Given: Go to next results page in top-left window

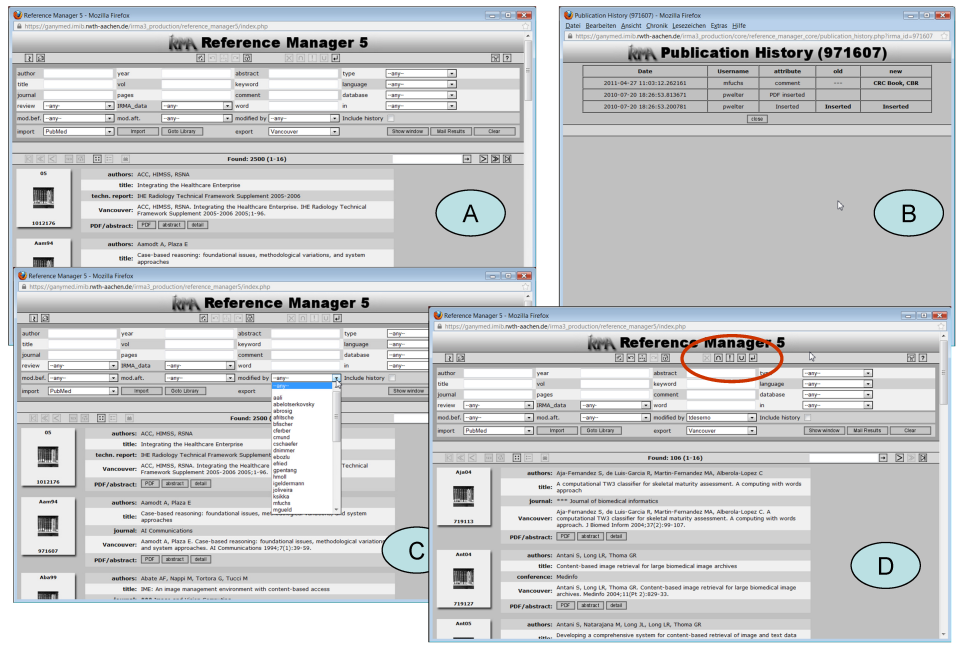Looking at the screenshot, I should point(483,159).
